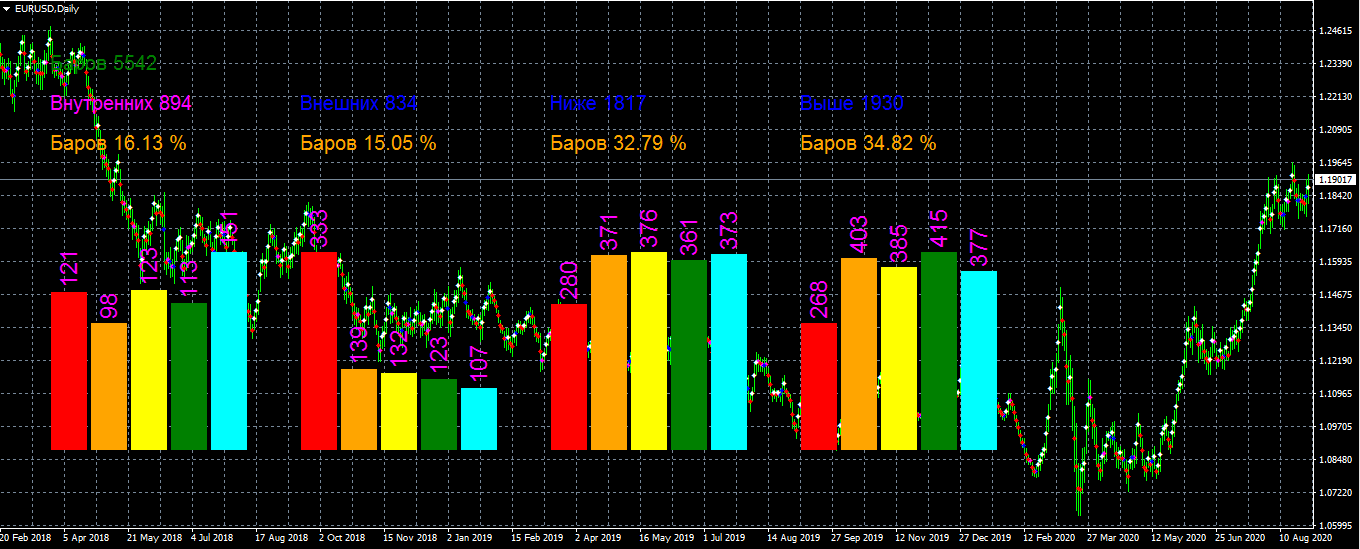Click the cyan bar labeled 151
This screenshot has width=1360, height=549.
tap(229, 351)
